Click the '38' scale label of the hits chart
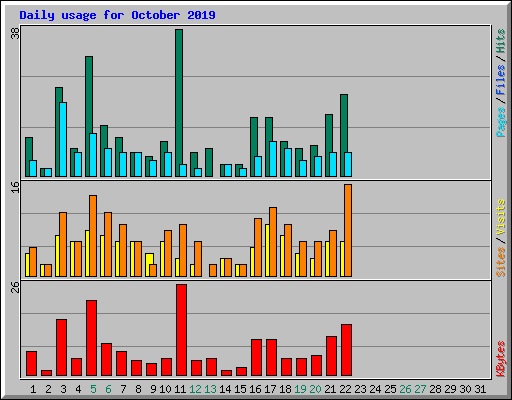 [x=16, y=33]
